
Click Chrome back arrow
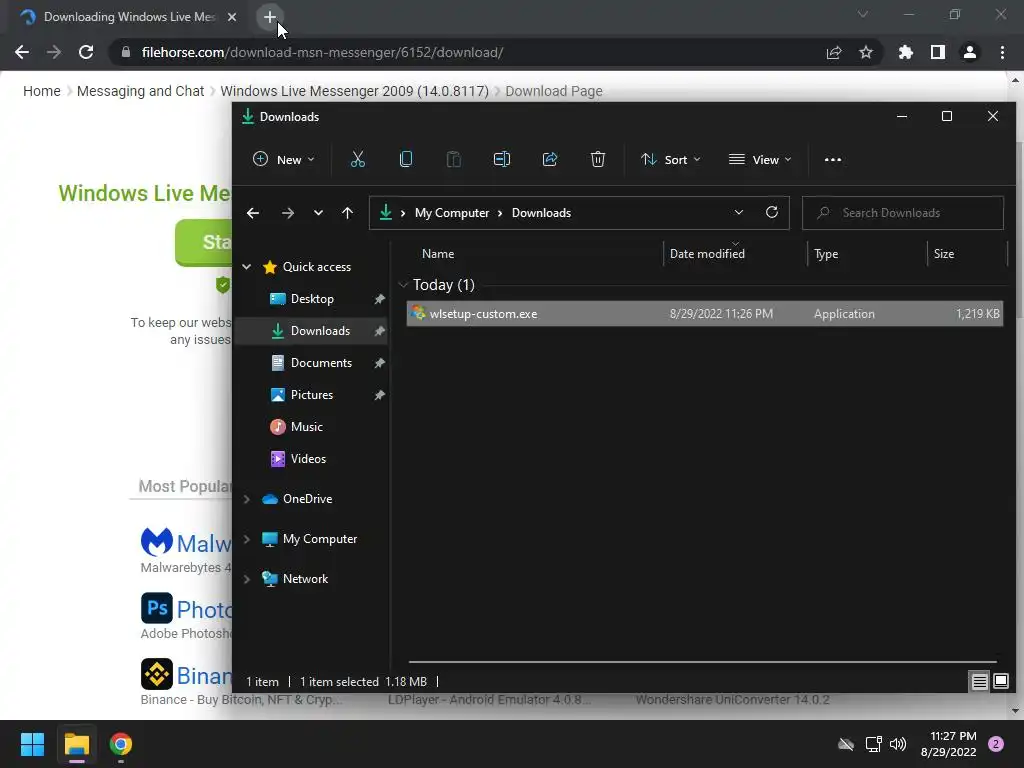click(x=22, y=52)
